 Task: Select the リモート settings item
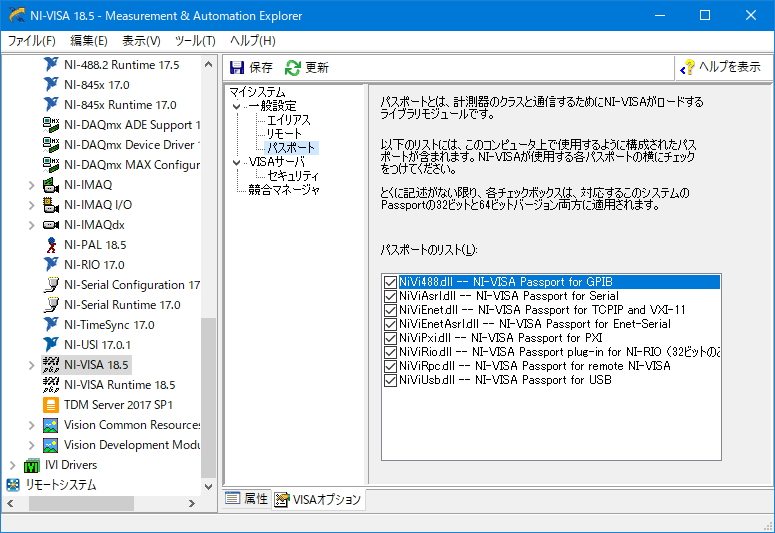[x=284, y=134]
